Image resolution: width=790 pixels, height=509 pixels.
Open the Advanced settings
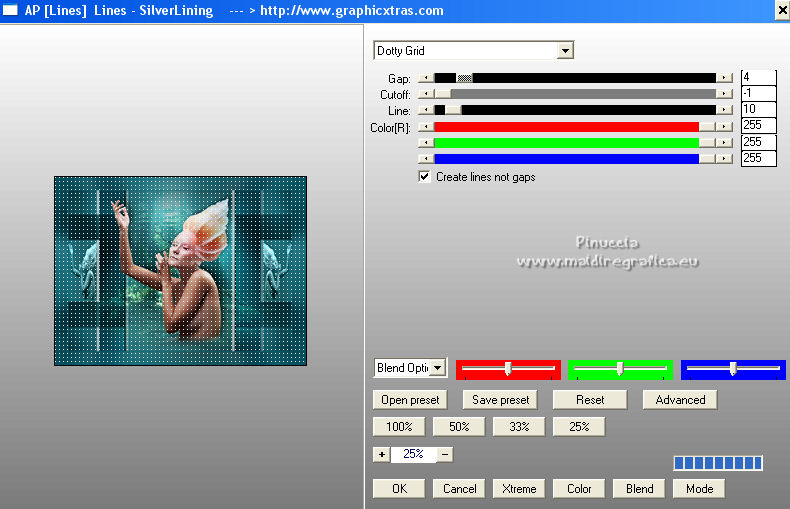pyautogui.click(x=680, y=400)
